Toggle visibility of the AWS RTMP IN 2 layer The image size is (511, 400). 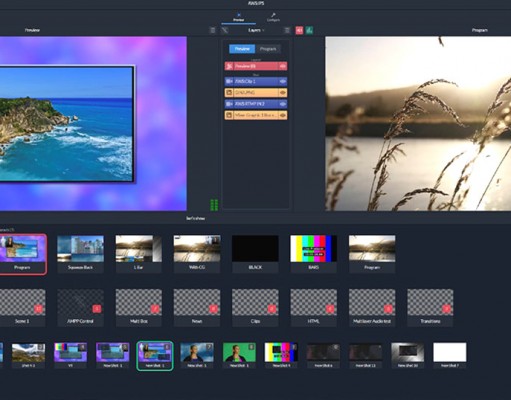pos(283,104)
